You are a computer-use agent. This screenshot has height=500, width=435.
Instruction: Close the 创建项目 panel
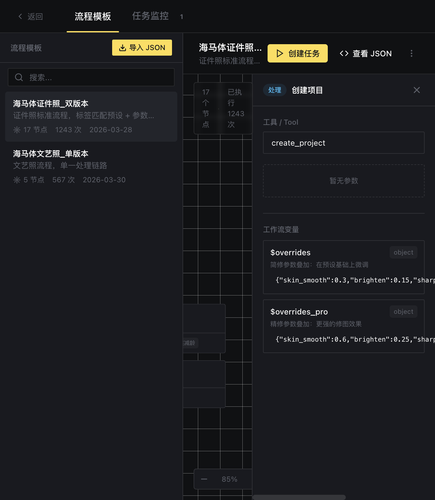(x=417, y=90)
